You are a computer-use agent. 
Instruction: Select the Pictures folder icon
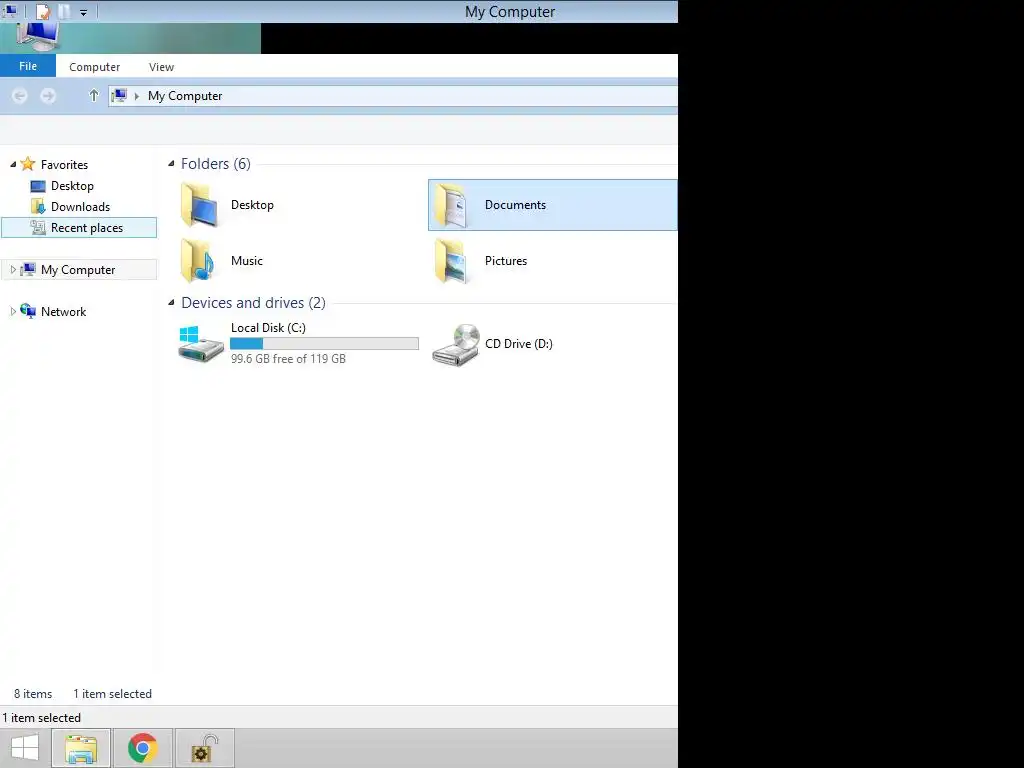click(452, 261)
